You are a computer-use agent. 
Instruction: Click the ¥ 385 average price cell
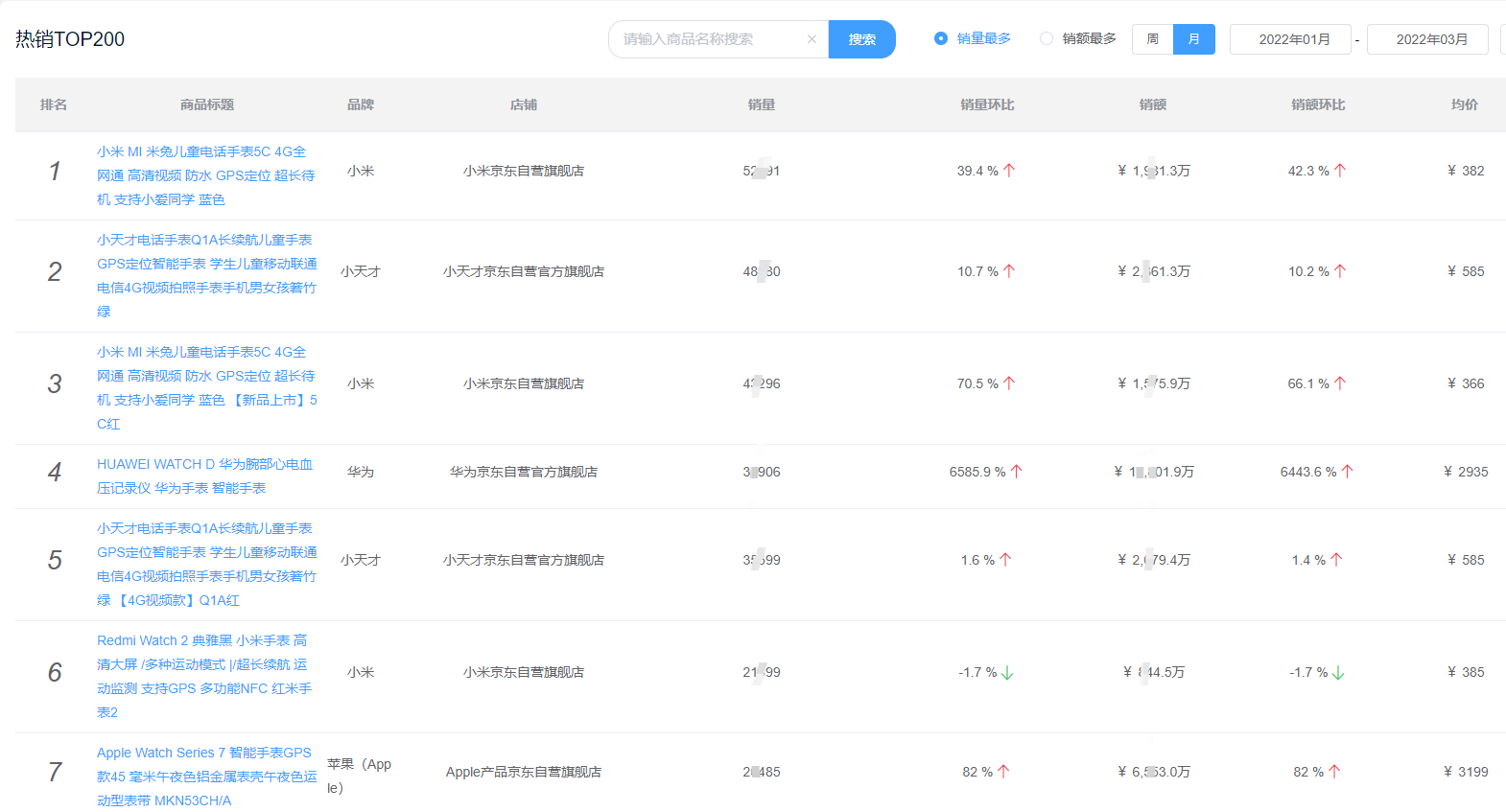point(1466,672)
